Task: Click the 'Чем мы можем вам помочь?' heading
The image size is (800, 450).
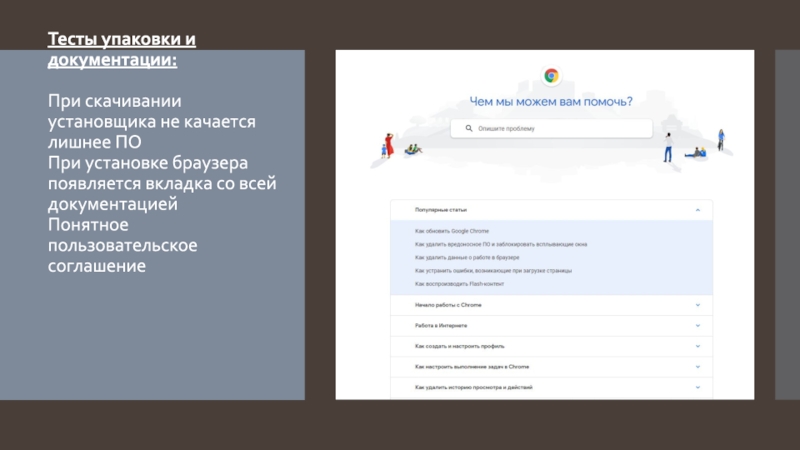Action: click(x=551, y=101)
